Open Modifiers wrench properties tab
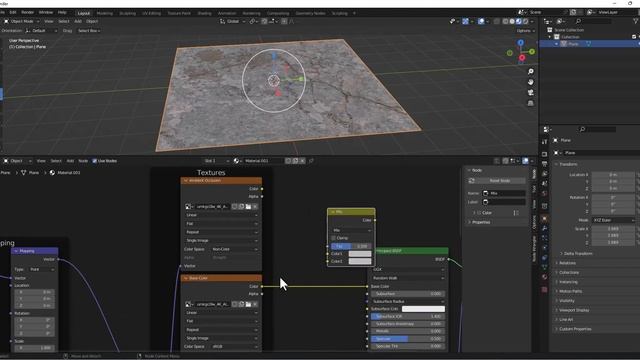 coord(544,229)
